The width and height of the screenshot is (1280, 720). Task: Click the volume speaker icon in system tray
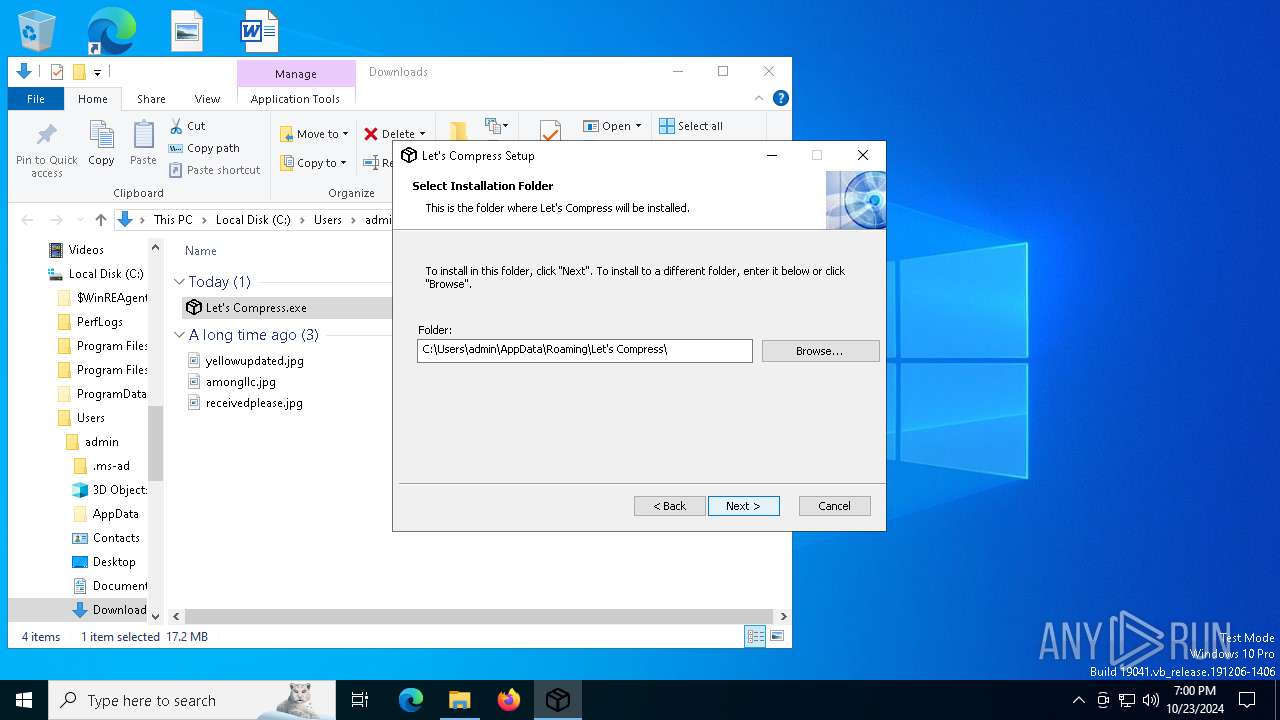[1151, 700]
